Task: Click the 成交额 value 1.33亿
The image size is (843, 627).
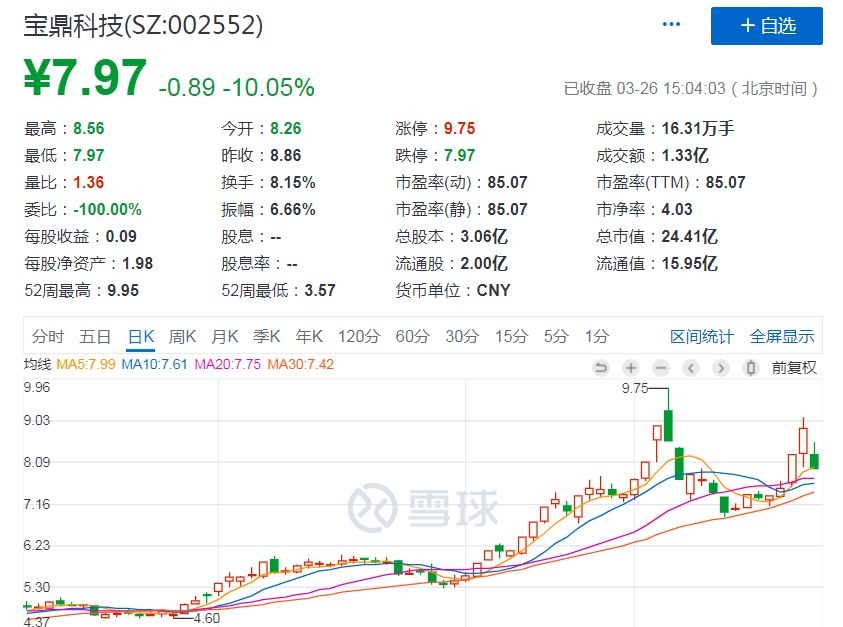Action: click(685, 155)
